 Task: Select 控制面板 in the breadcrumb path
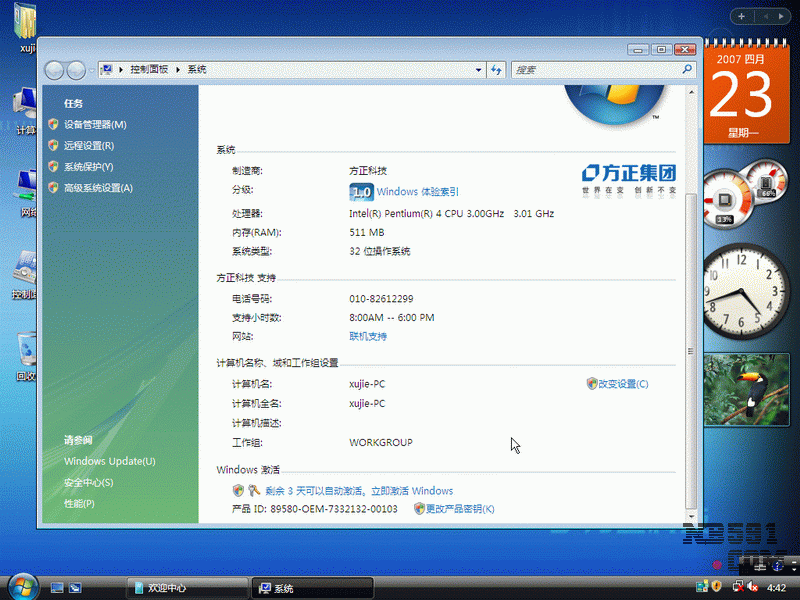(150, 70)
